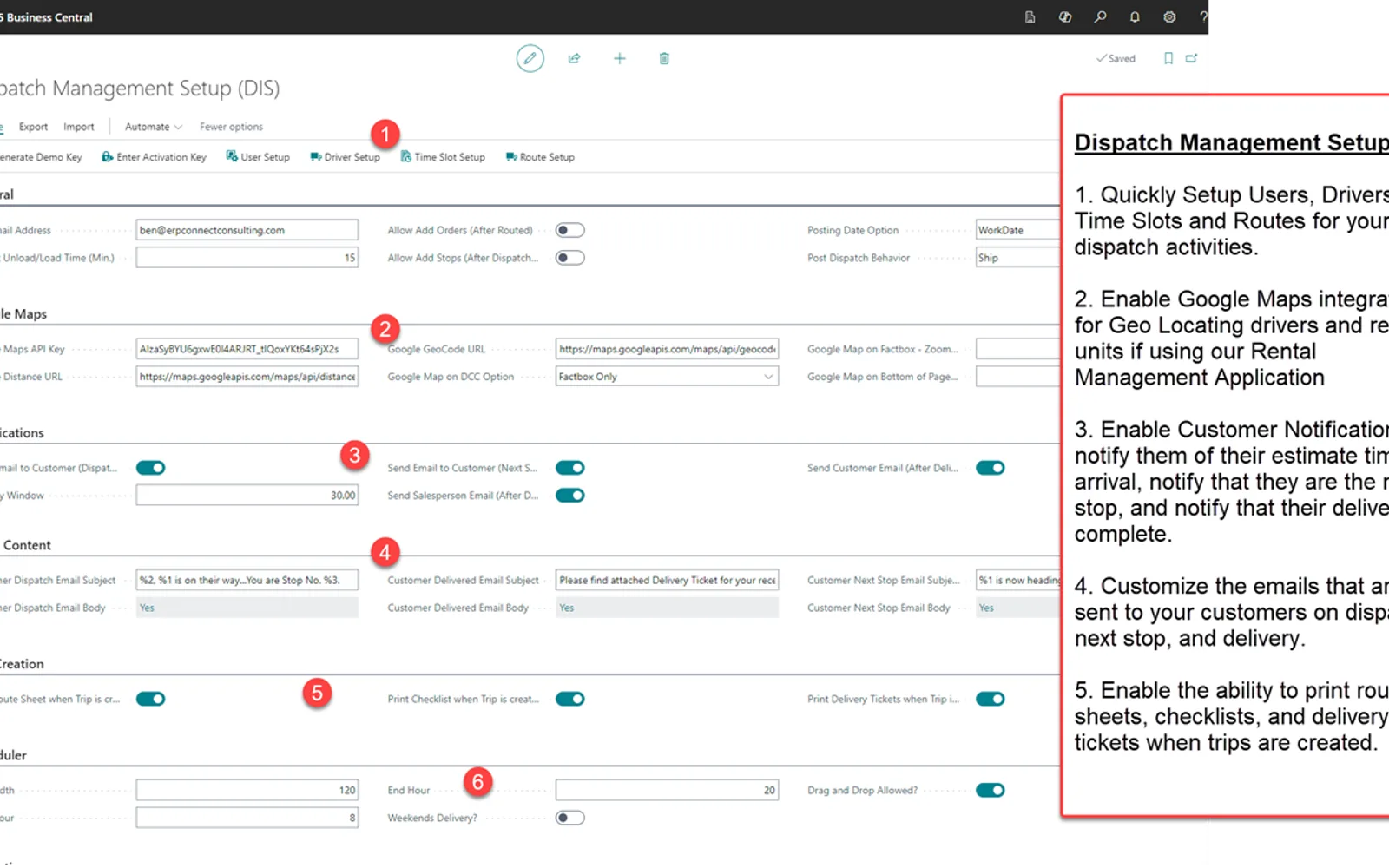
Task: Disable Print Checklist when Trip is created
Action: tap(570, 699)
